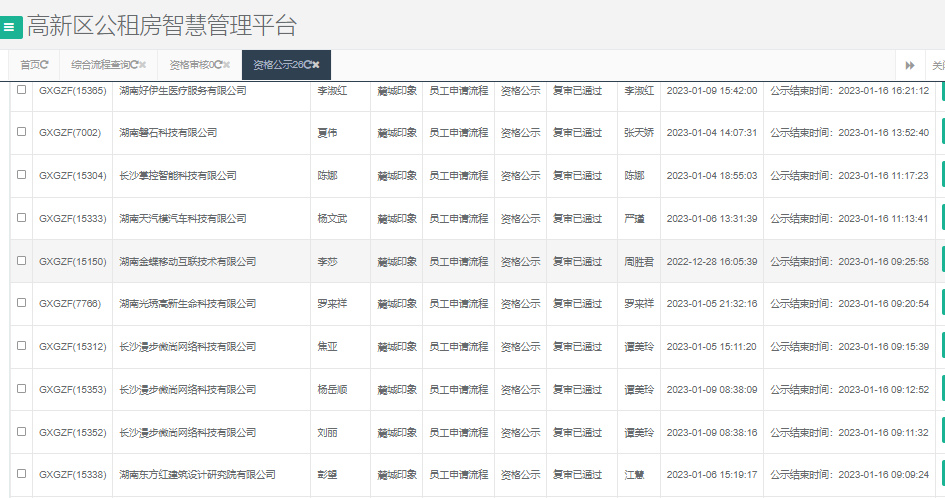Click timestamp 2023-01-09 15:42:00
The width and height of the screenshot is (945, 498).
pyautogui.click(x=712, y=90)
